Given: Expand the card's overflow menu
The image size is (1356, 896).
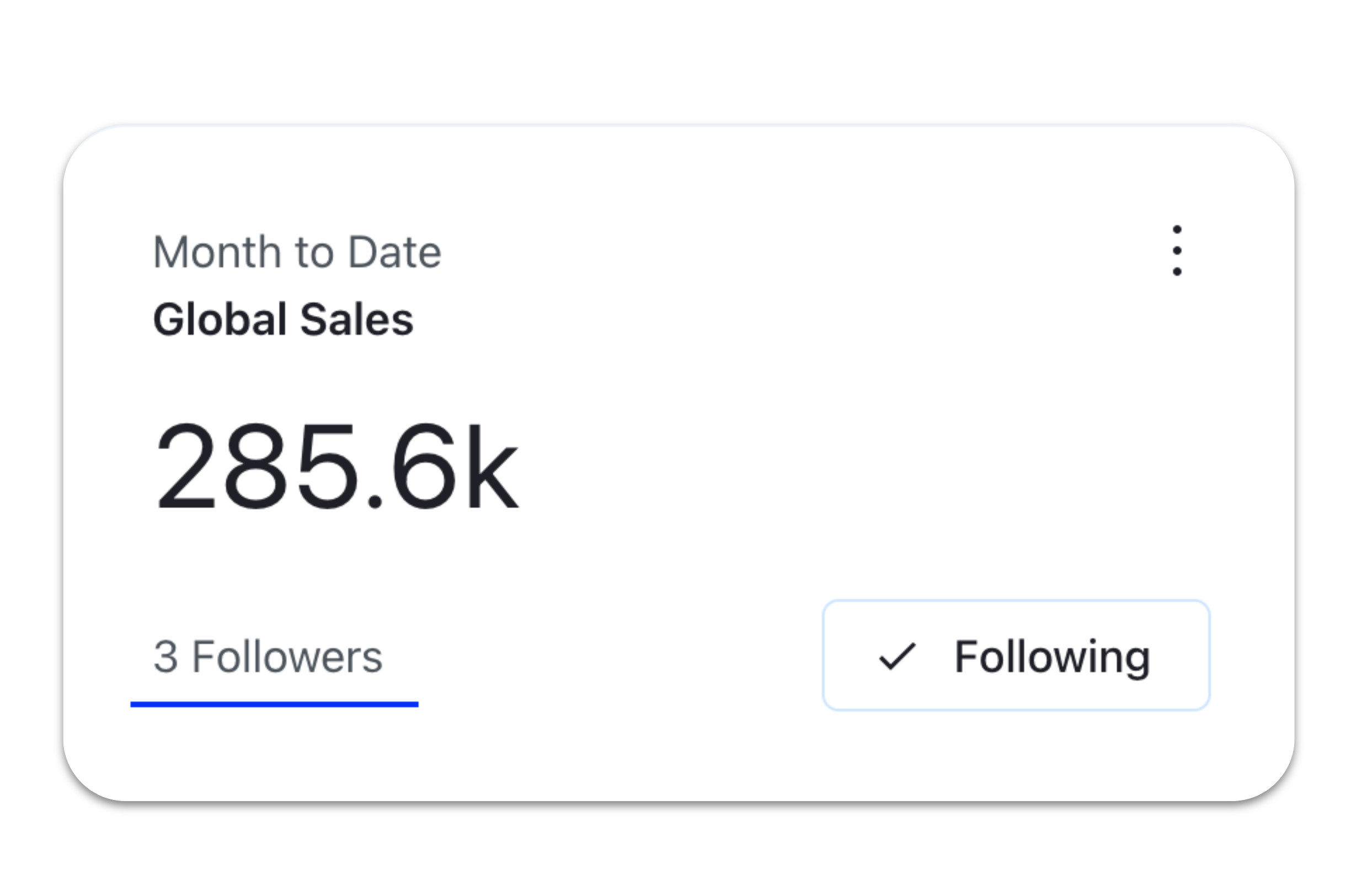Looking at the screenshot, I should click(1177, 250).
